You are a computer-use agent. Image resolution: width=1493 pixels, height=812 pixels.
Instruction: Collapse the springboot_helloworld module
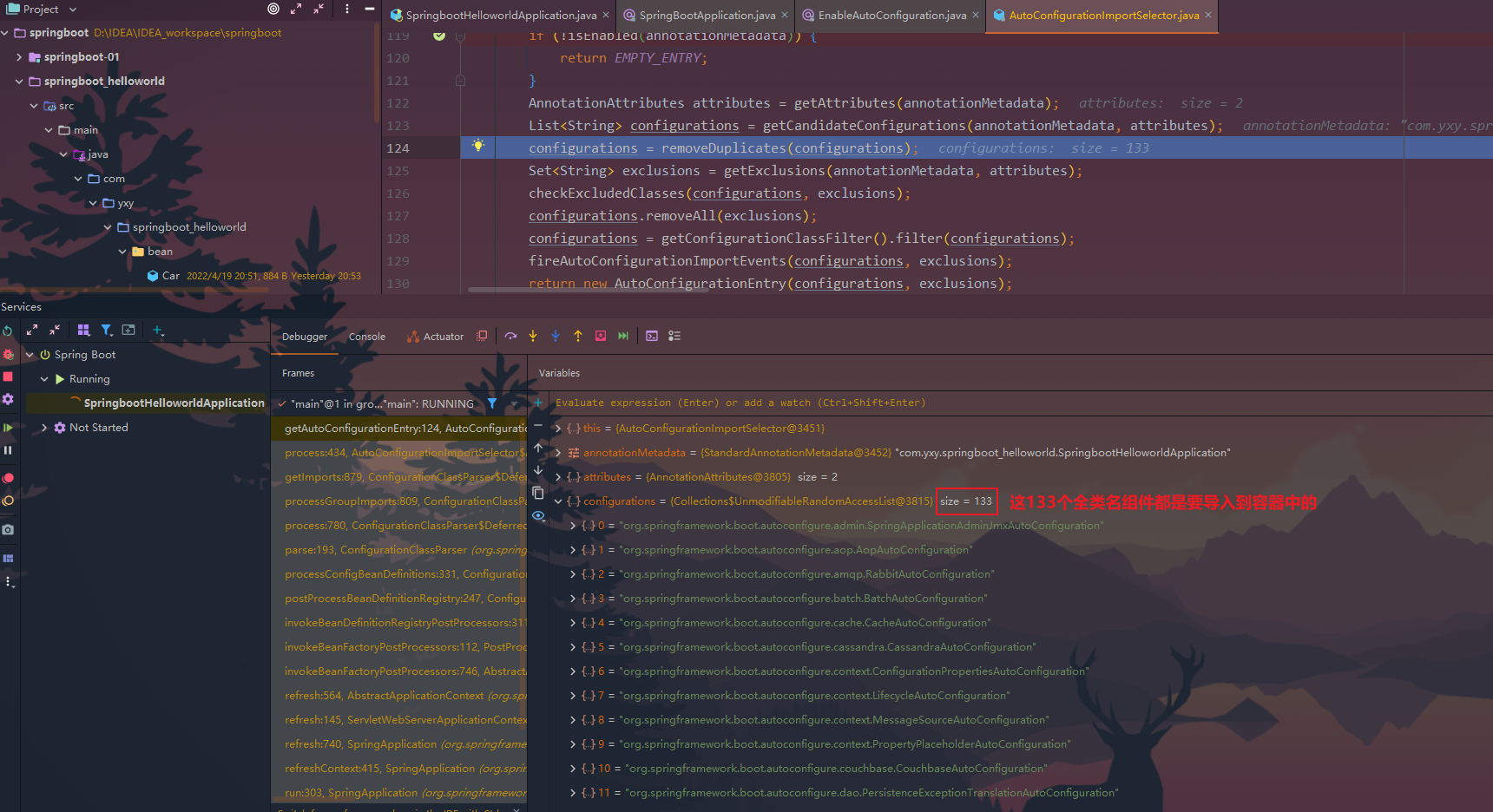19,82
